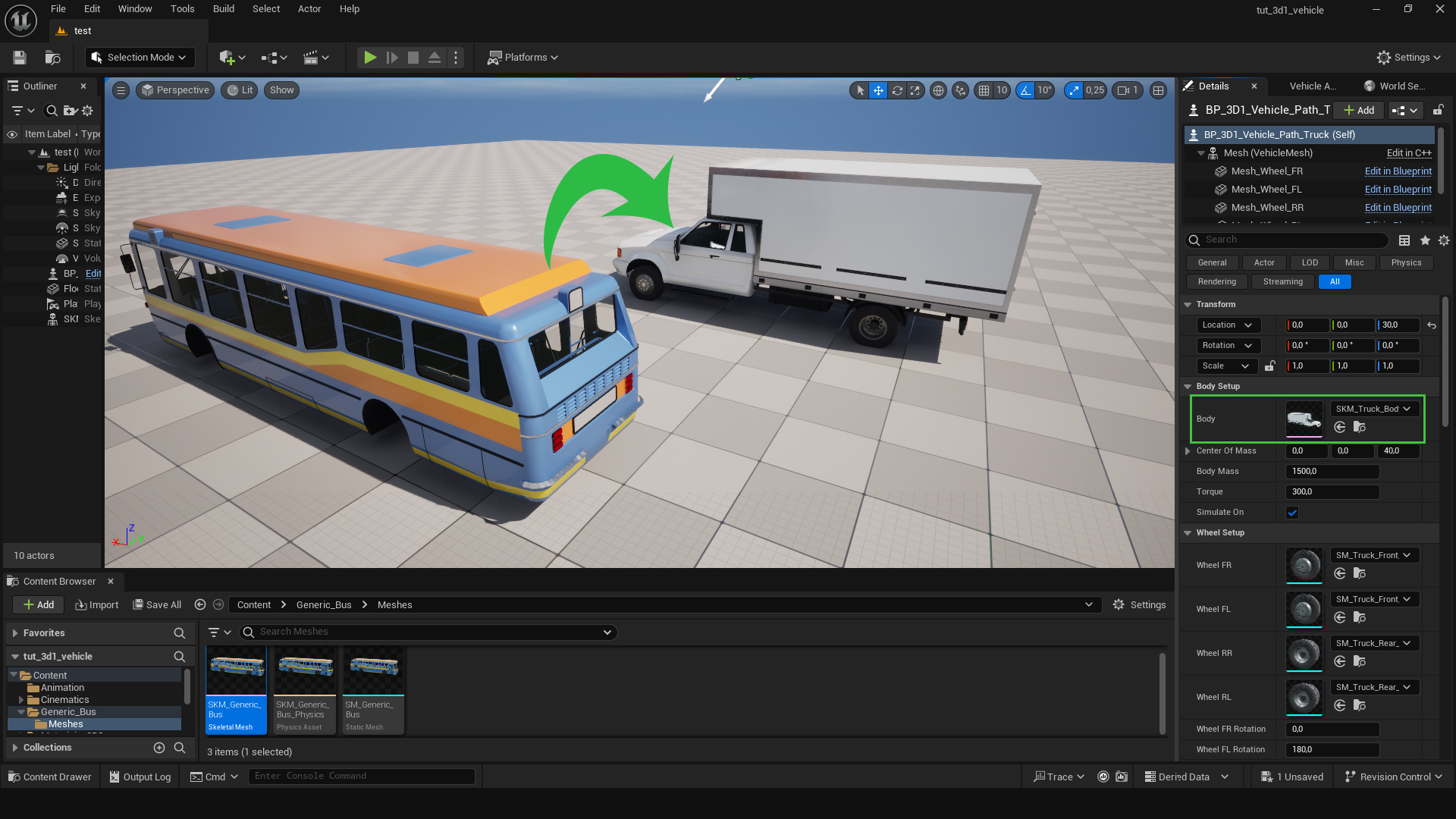Click the Play in editor button
The width and height of the screenshot is (1456, 819).
coord(369,58)
